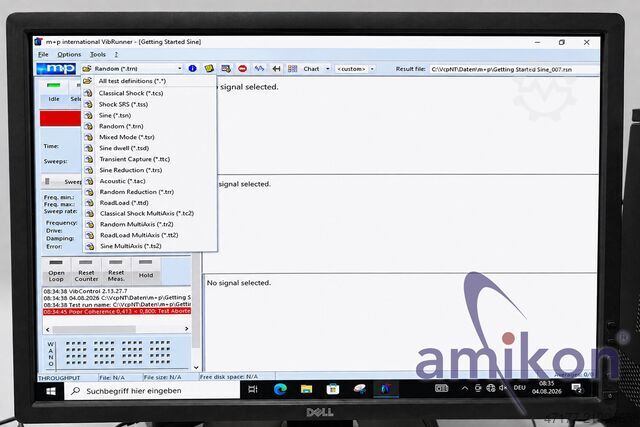Viewport: 640px width, 427px height.
Task: Click the DEU input language indicator
Action: tap(520, 387)
